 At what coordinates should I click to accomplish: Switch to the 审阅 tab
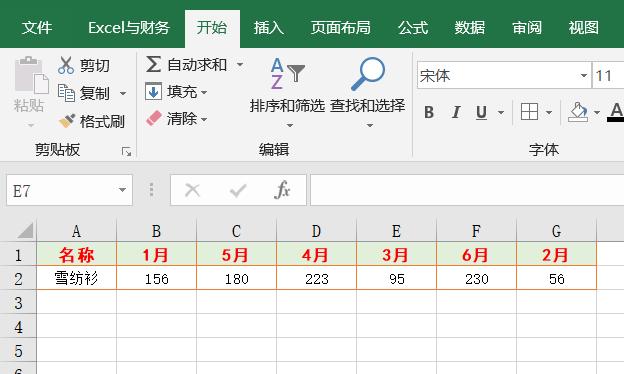point(527,27)
